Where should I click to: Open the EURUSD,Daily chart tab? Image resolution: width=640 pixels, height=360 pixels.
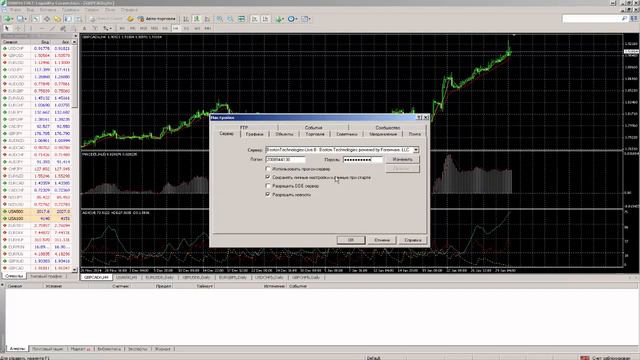(x=160, y=278)
